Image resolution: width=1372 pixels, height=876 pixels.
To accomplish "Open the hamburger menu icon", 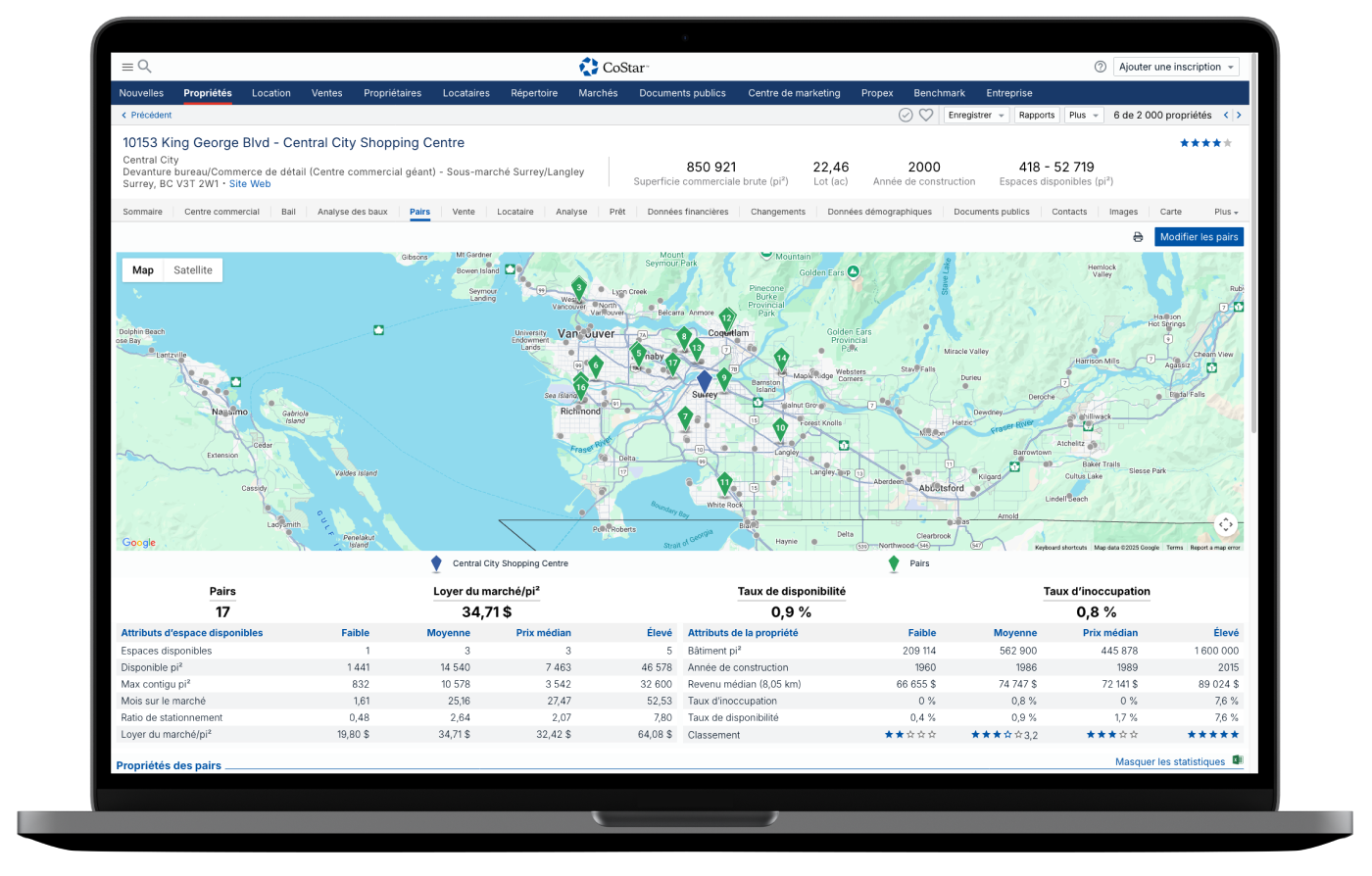I will [x=127, y=67].
